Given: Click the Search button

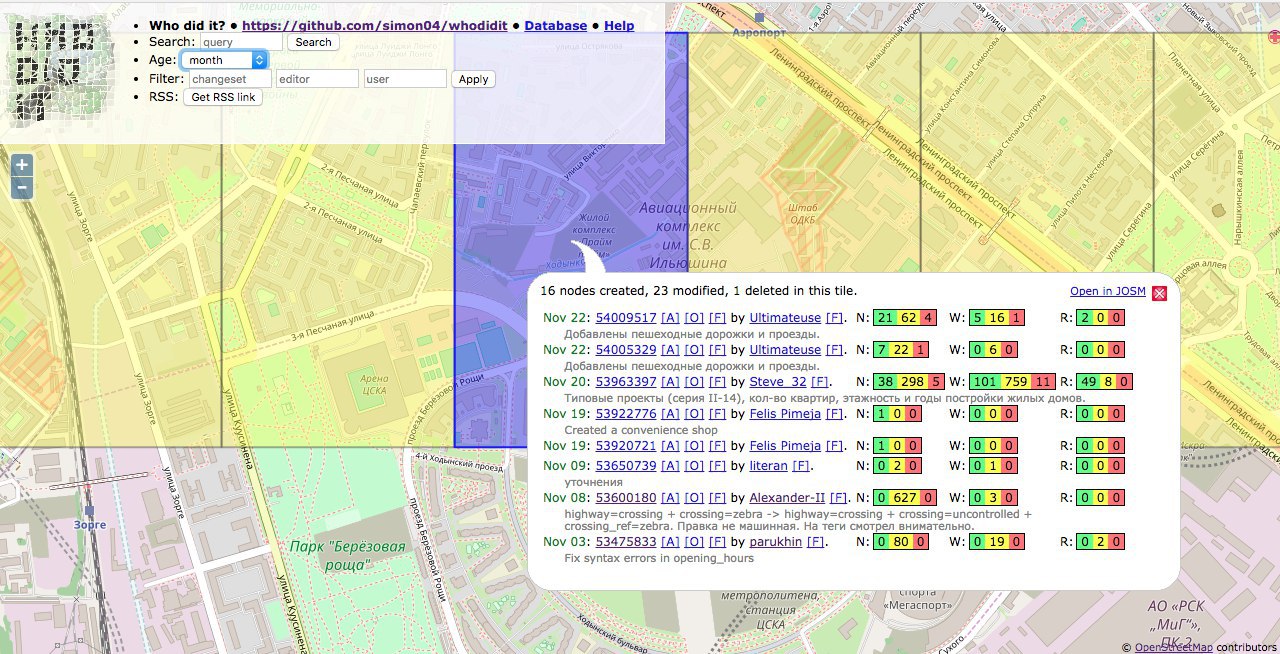Looking at the screenshot, I should click(313, 42).
